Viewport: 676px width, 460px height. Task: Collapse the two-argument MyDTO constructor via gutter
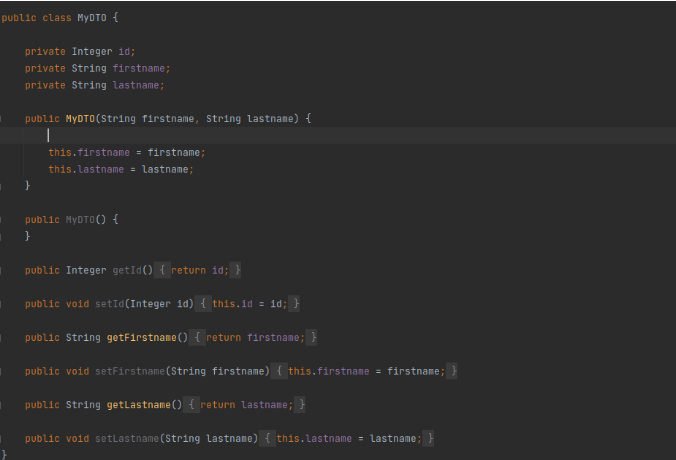click(3, 118)
